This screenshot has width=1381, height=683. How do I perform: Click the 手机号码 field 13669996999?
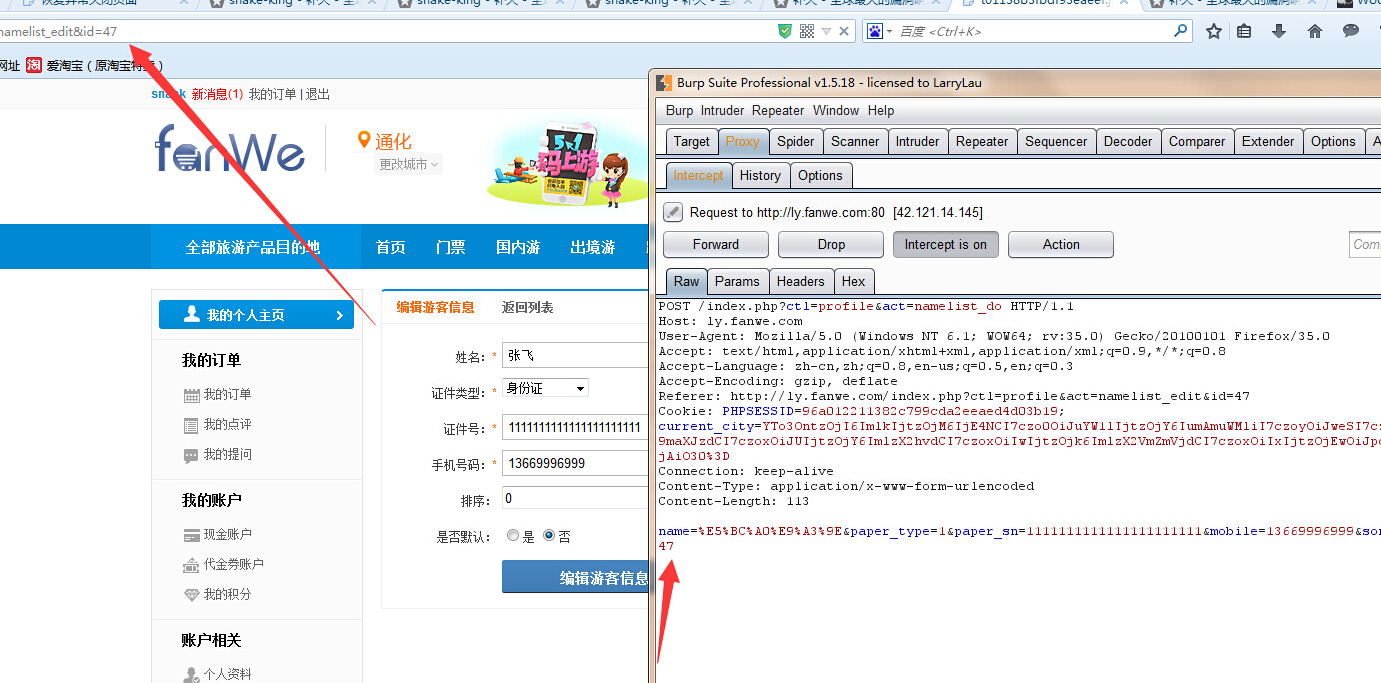click(575, 463)
